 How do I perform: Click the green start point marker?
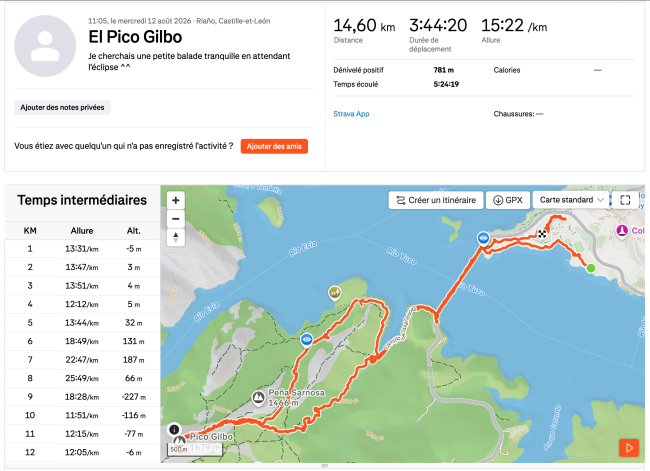click(x=591, y=268)
